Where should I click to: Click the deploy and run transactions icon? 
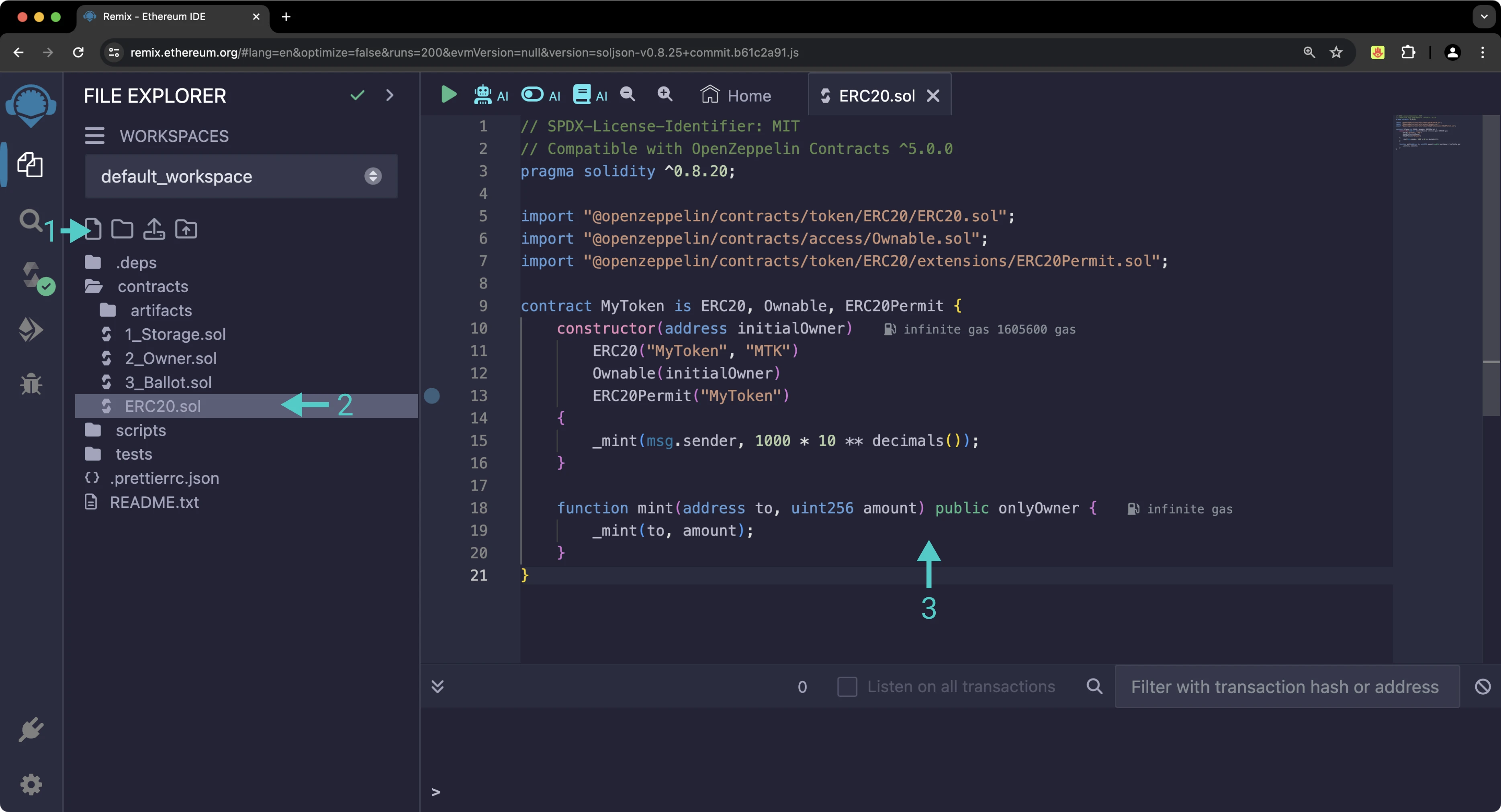coord(30,329)
